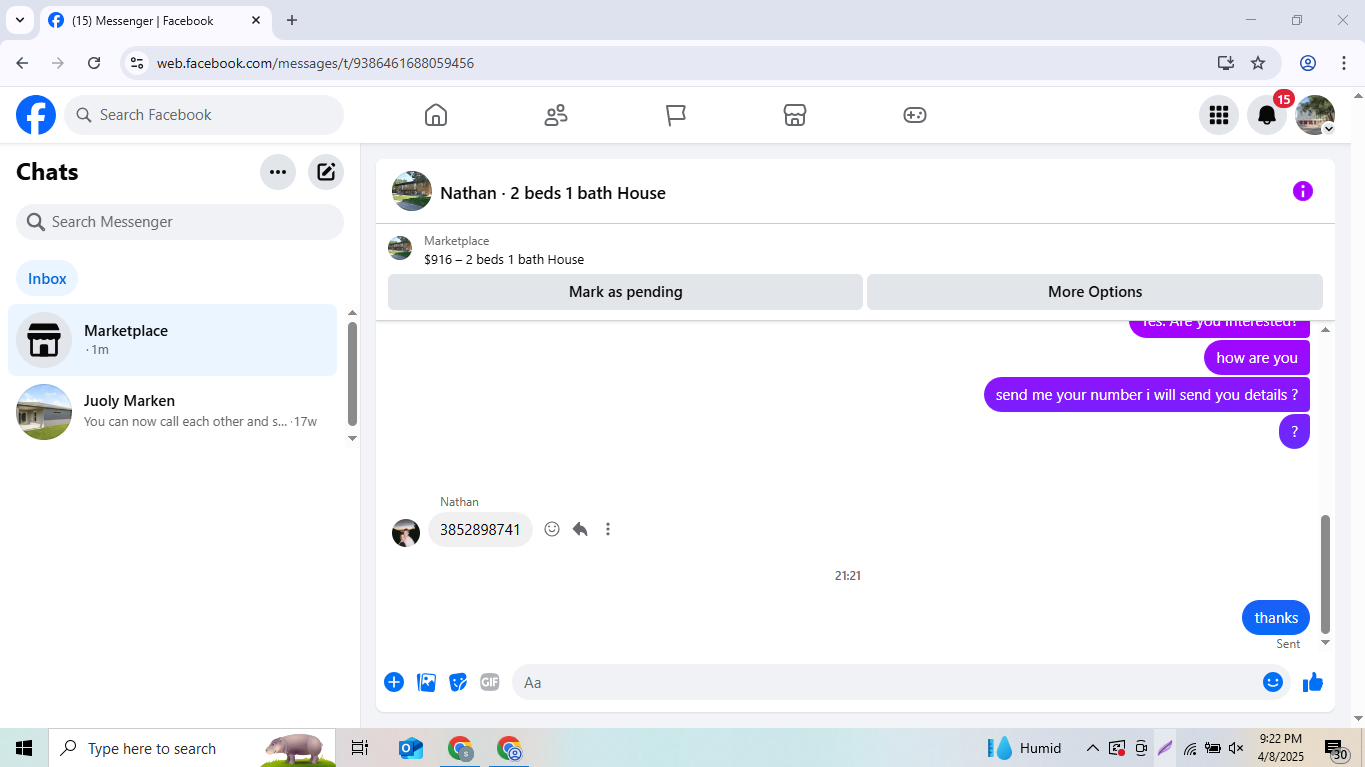Go back in the browser

coord(22,63)
